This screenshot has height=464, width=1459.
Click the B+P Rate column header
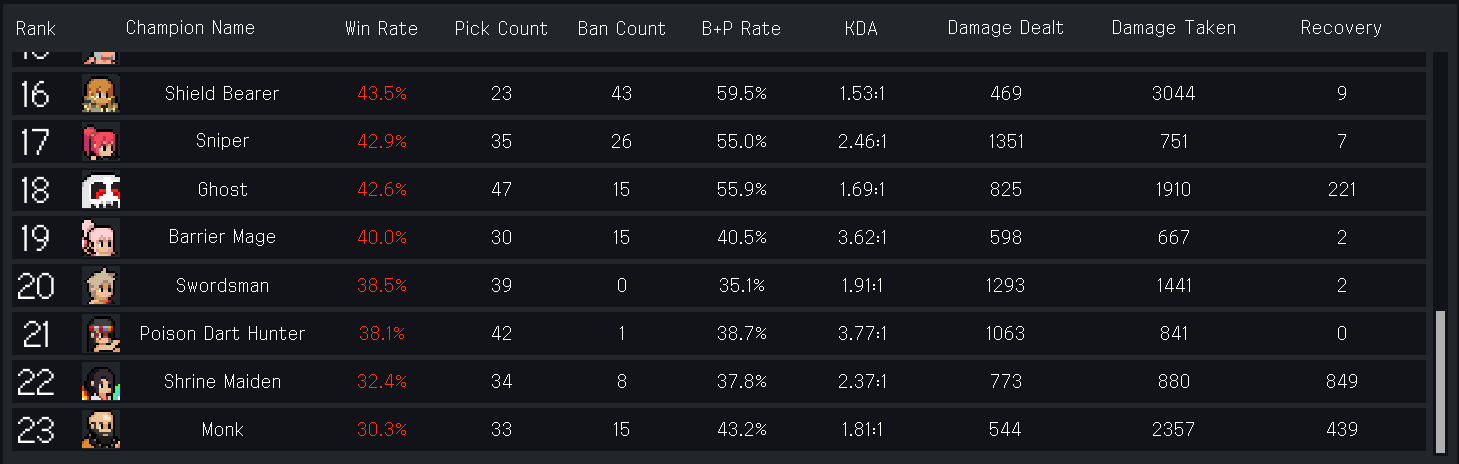(741, 28)
